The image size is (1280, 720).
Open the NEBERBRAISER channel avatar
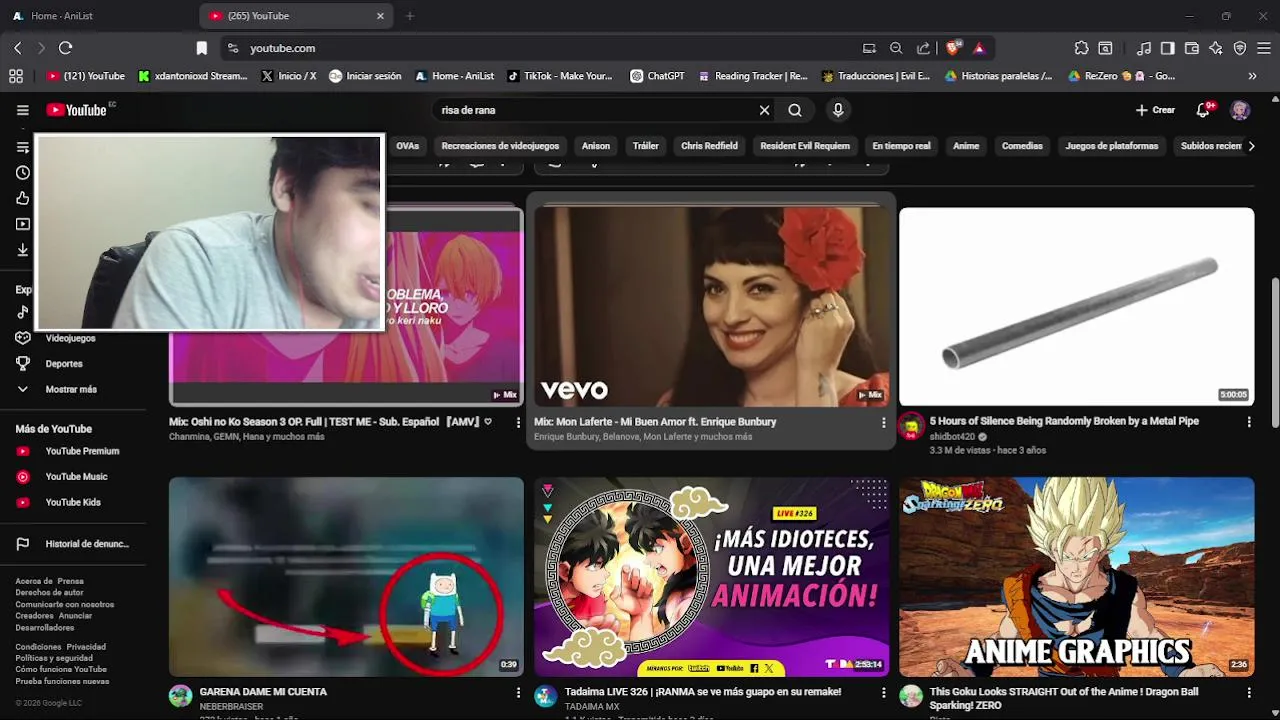180,697
